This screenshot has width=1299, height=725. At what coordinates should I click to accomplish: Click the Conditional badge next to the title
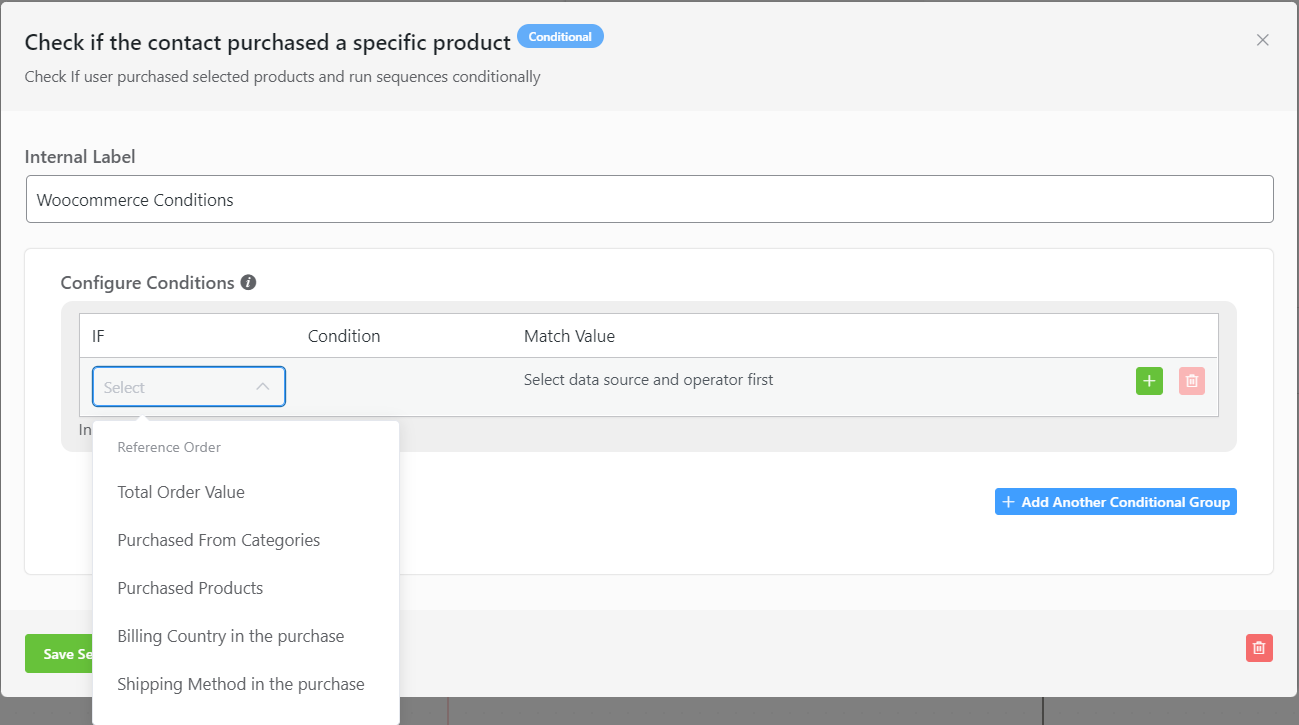click(560, 36)
